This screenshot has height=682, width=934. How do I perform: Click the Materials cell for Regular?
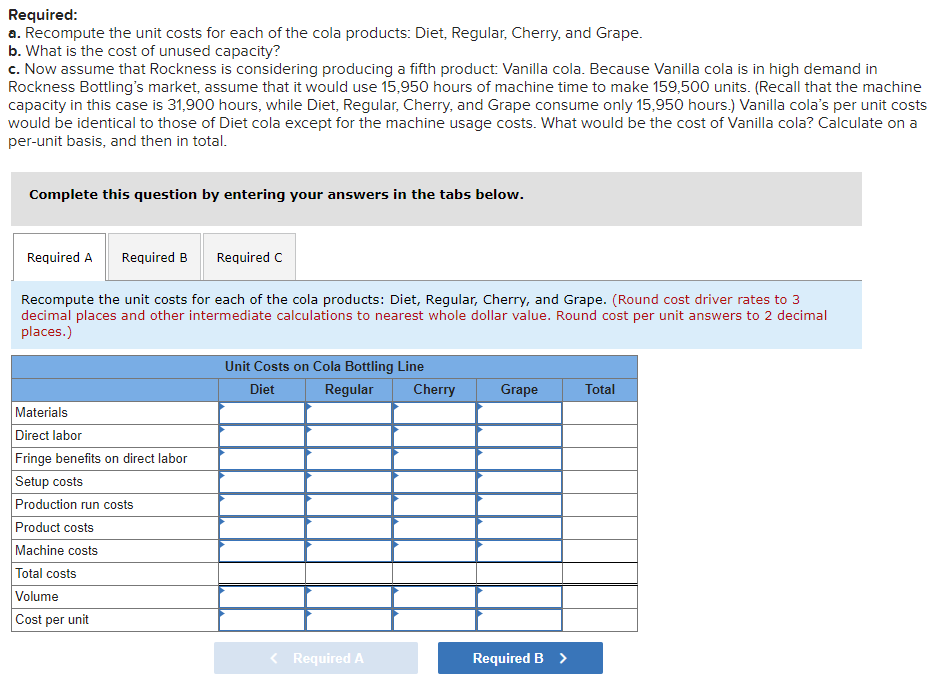349,413
